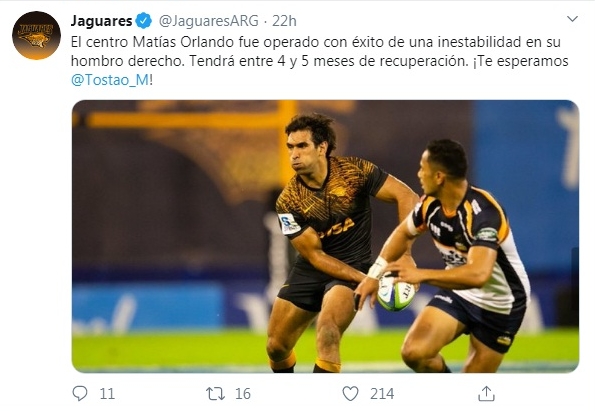Show the 214 likes count
This screenshot has height=411, width=595.
[x=382, y=394]
